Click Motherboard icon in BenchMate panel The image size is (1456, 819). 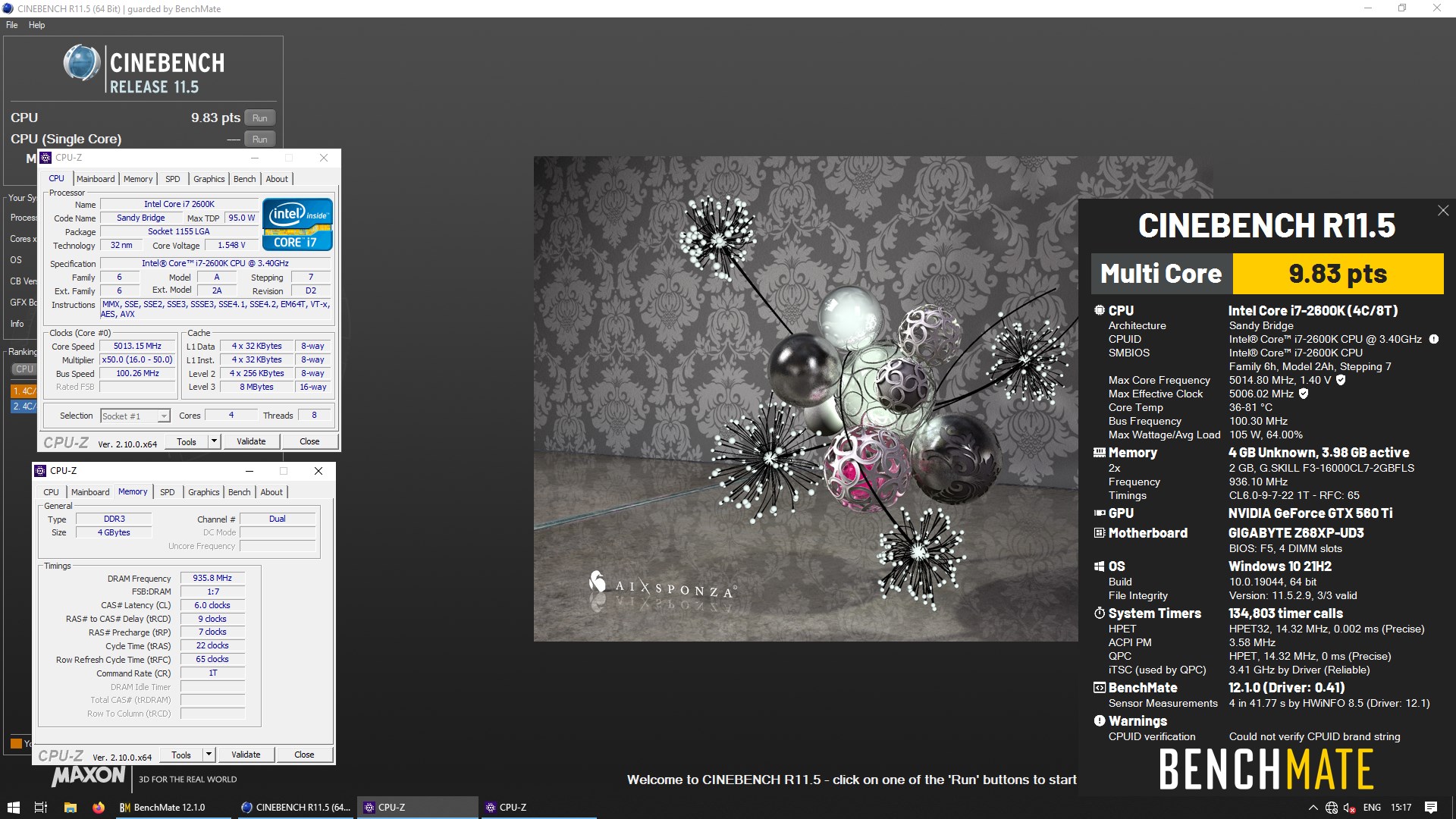coord(1100,533)
